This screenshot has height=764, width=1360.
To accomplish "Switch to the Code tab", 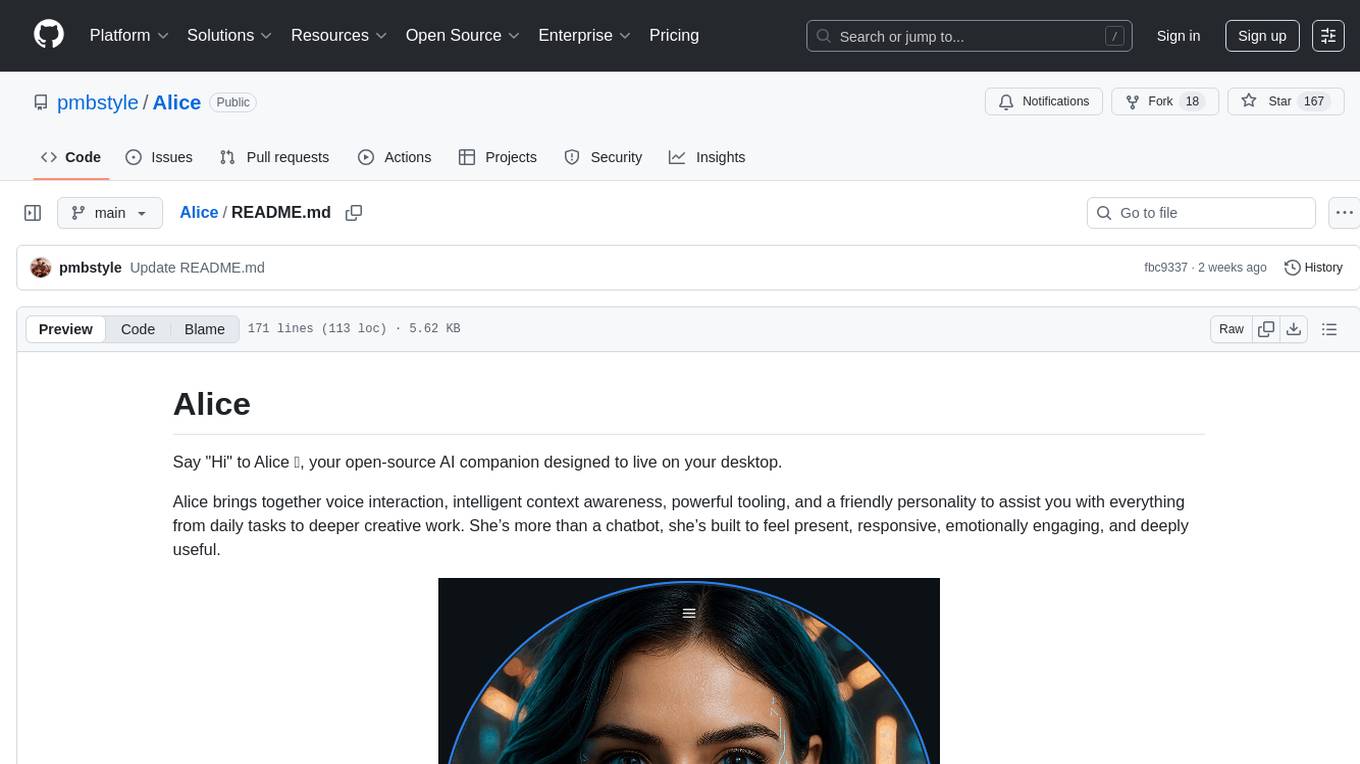I will click(x=71, y=157).
